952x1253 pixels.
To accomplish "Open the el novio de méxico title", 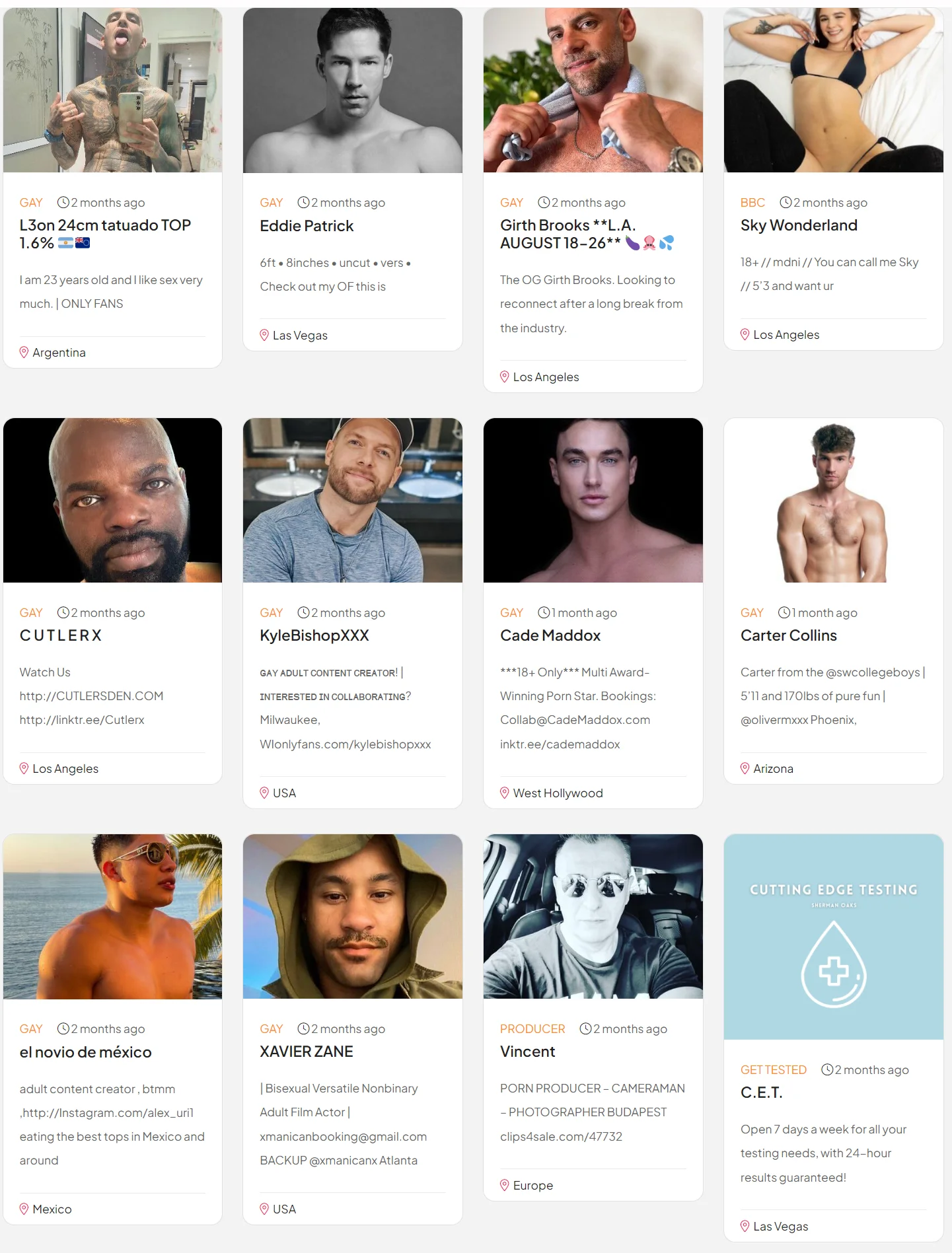I will tap(86, 1052).
